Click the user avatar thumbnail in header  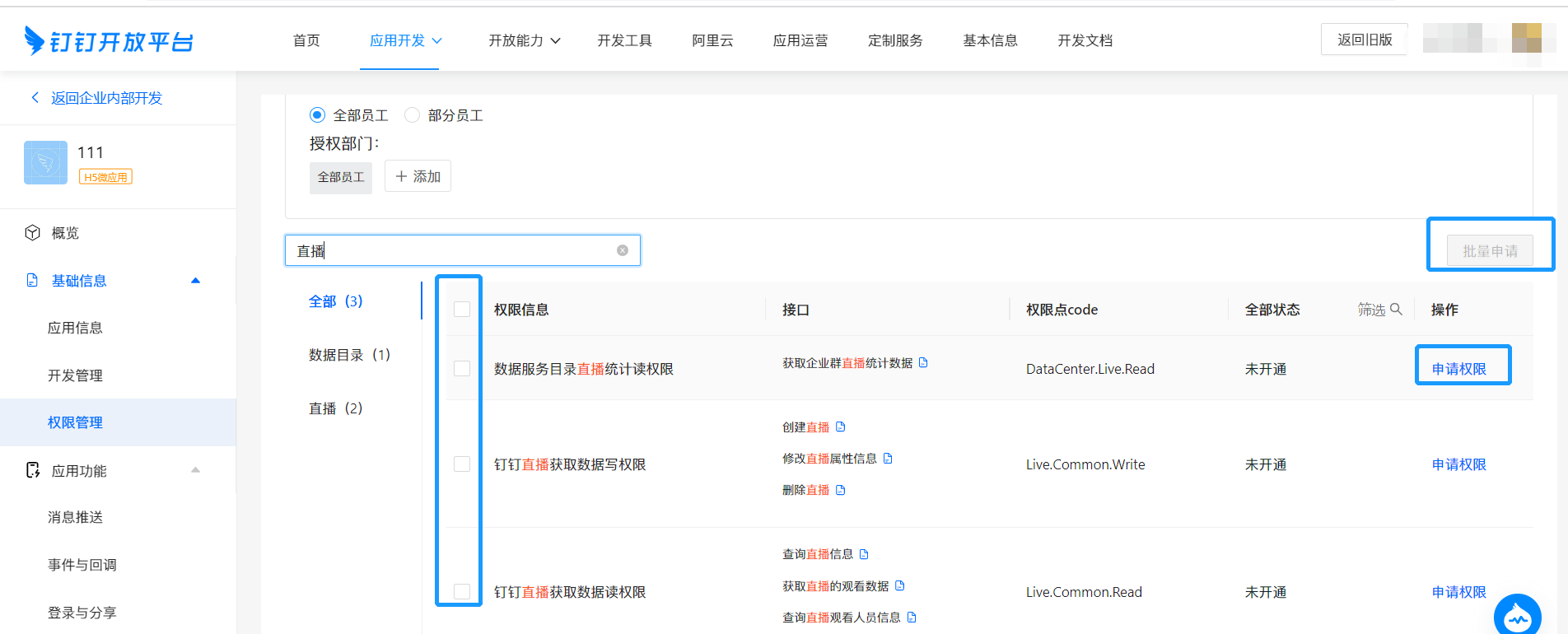click(x=1527, y=38)
